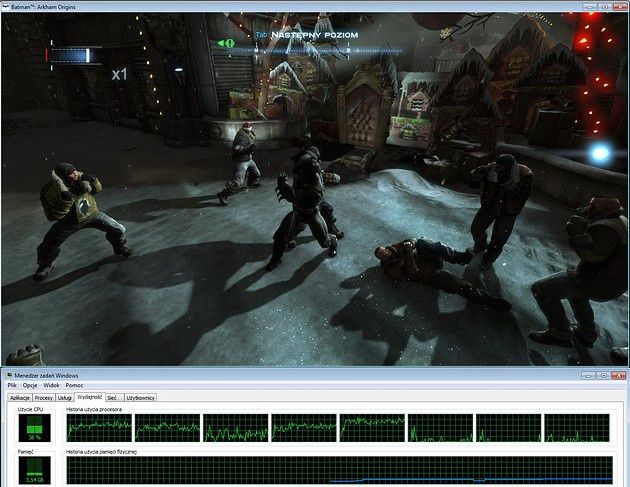Open the Plik menu in Task Manager

click(x=12, y=385)
